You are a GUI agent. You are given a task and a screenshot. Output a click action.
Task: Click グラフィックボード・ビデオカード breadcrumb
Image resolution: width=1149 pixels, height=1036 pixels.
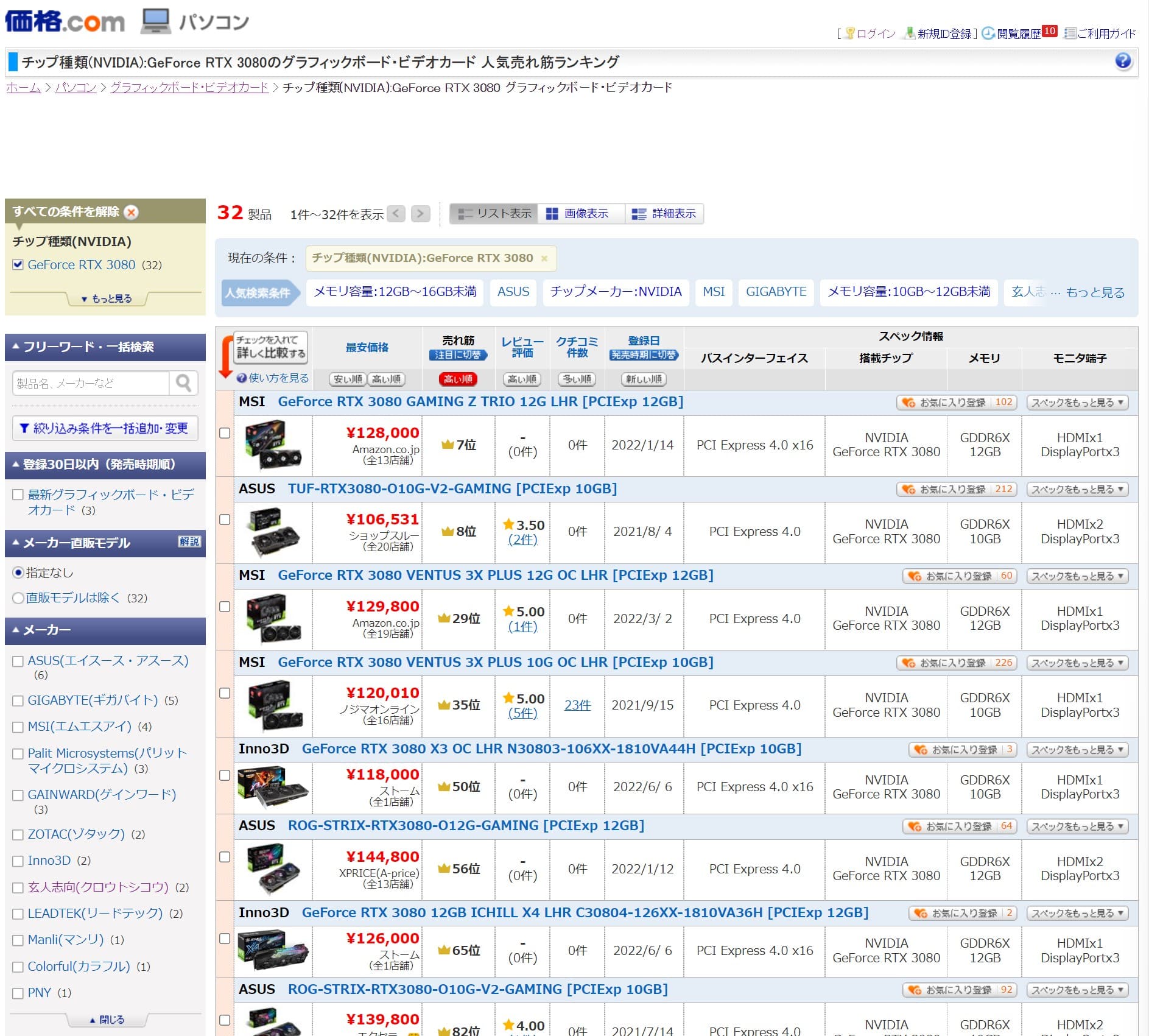pyautogui.click(x=189, y=88)
